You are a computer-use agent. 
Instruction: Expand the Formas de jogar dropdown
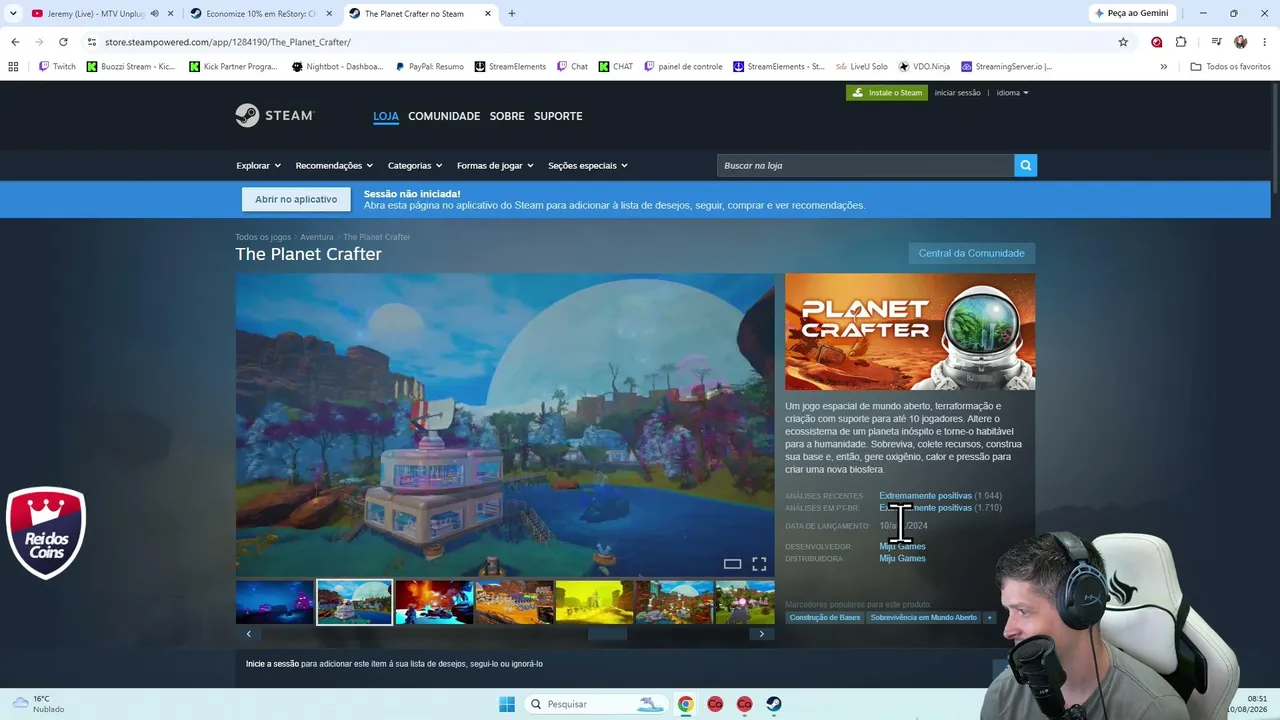[x=495, y=165]
